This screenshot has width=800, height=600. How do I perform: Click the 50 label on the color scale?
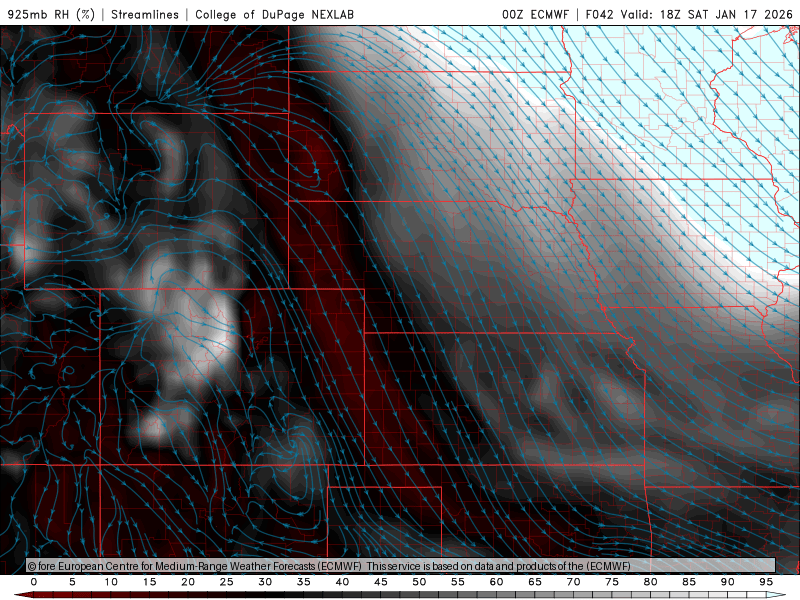click(x=419, y=582)
